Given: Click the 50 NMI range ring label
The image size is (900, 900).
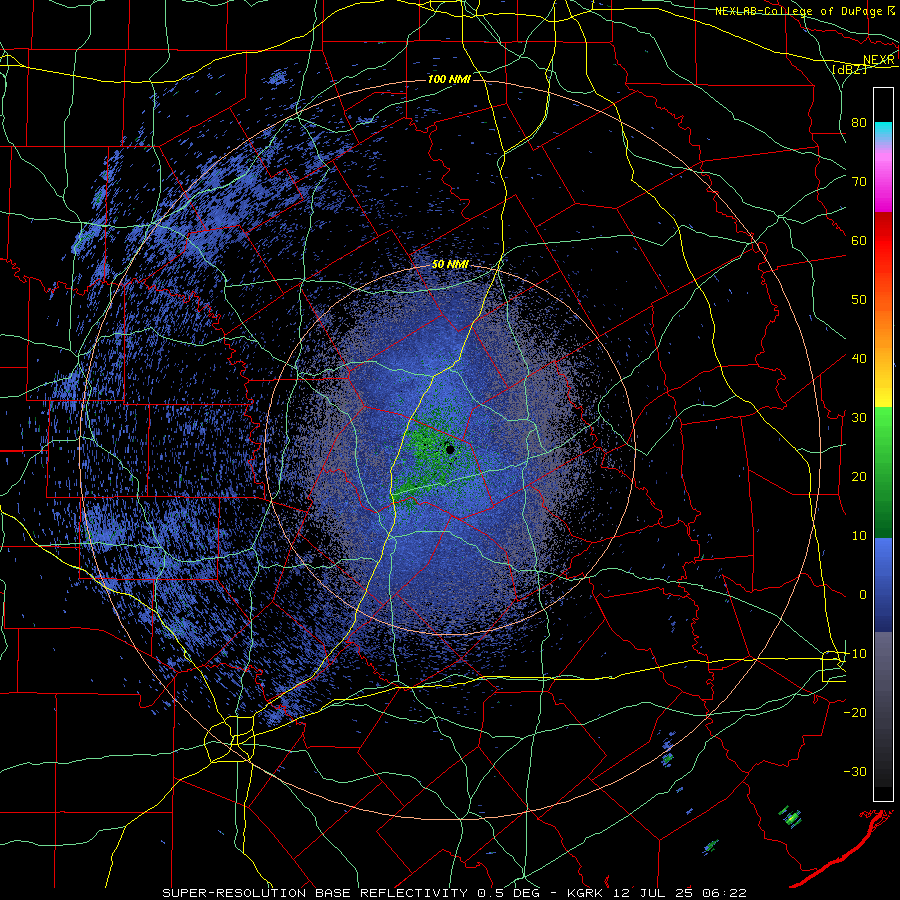Looking at the screenshot, I should (x=450, y=265).
